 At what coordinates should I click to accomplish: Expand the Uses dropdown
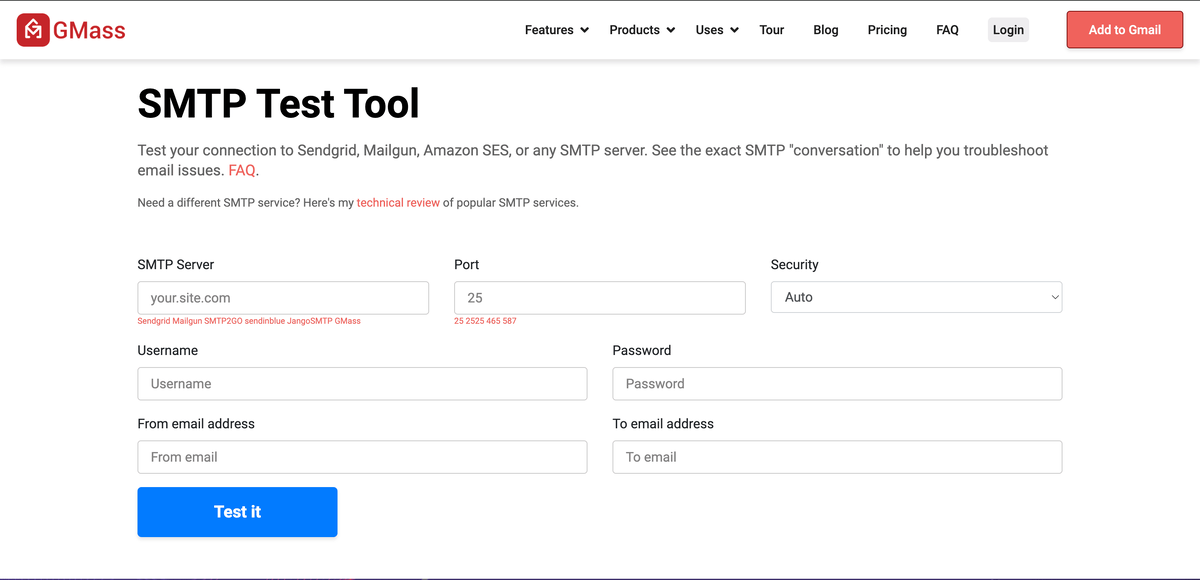(x=717, y=30)
